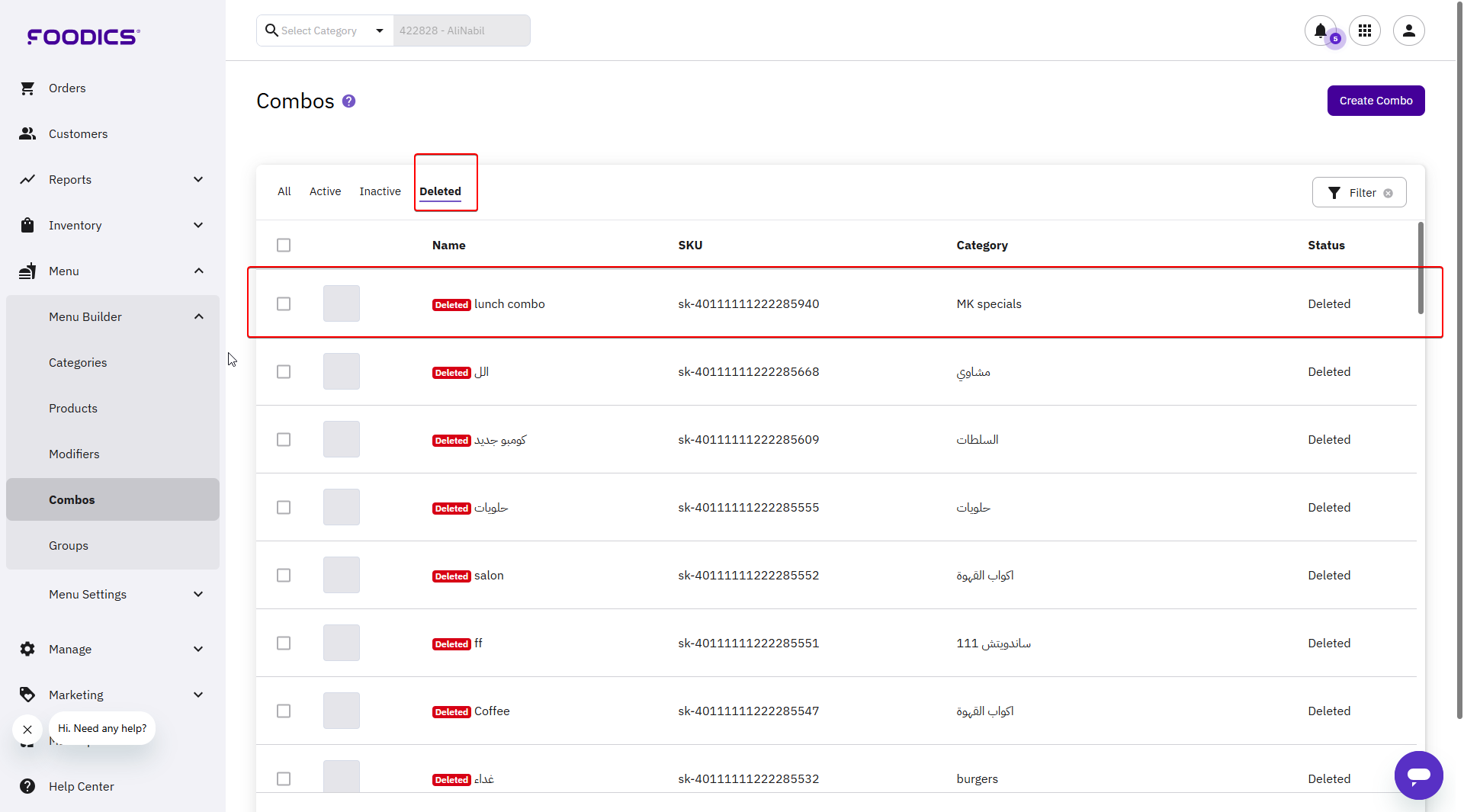Click the Customers people icon in sidebar
Viewport: 1464px width, 812px height.
[x=27, y=134]
